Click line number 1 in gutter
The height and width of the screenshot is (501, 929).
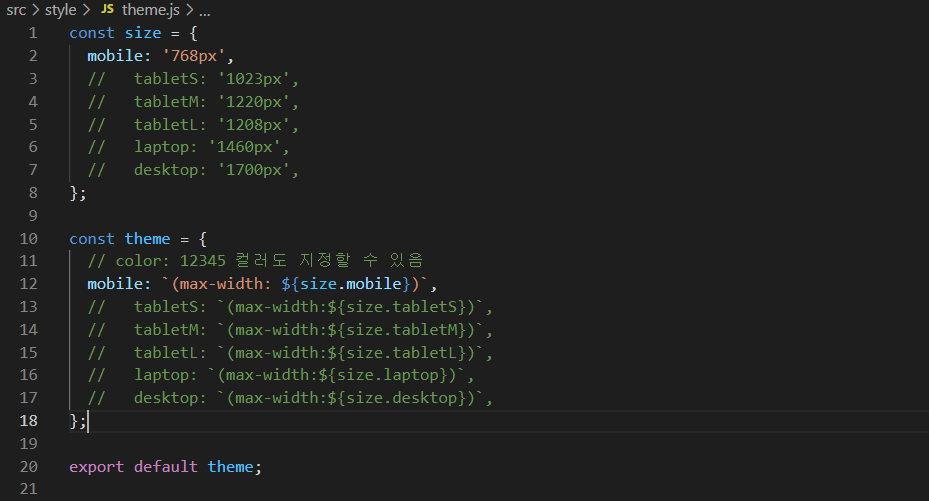33,33
